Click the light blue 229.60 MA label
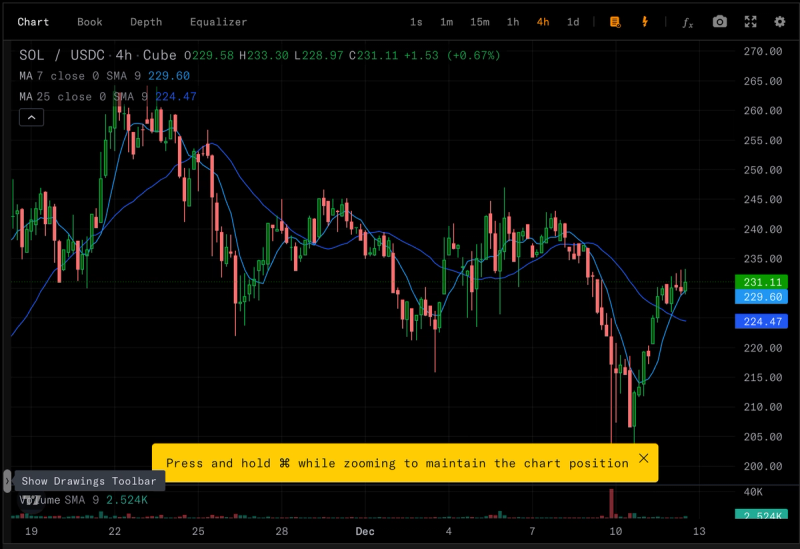800x549 pixels. pos(761,297)
